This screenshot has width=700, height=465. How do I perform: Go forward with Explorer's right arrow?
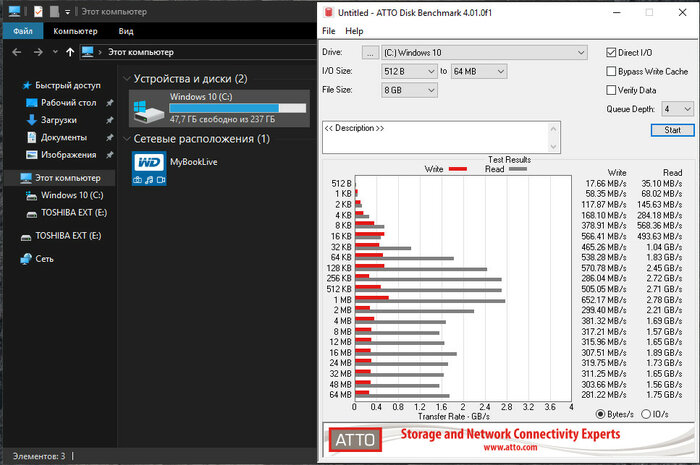(38, 52)
